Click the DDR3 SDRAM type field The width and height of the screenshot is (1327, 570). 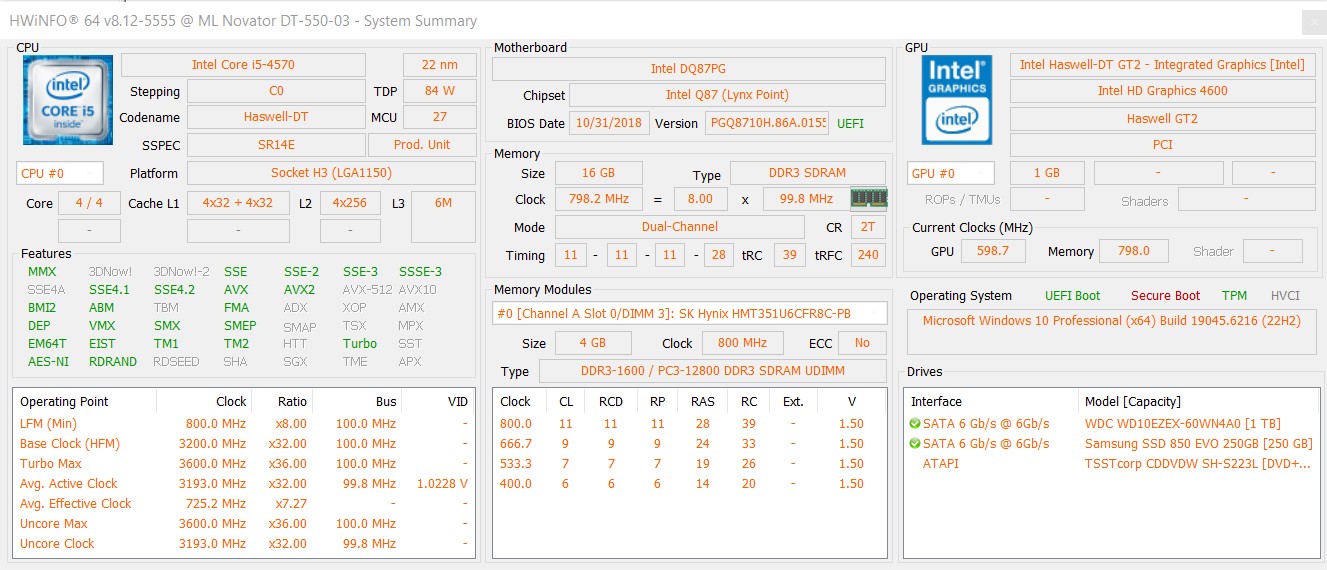click(808, 173)
